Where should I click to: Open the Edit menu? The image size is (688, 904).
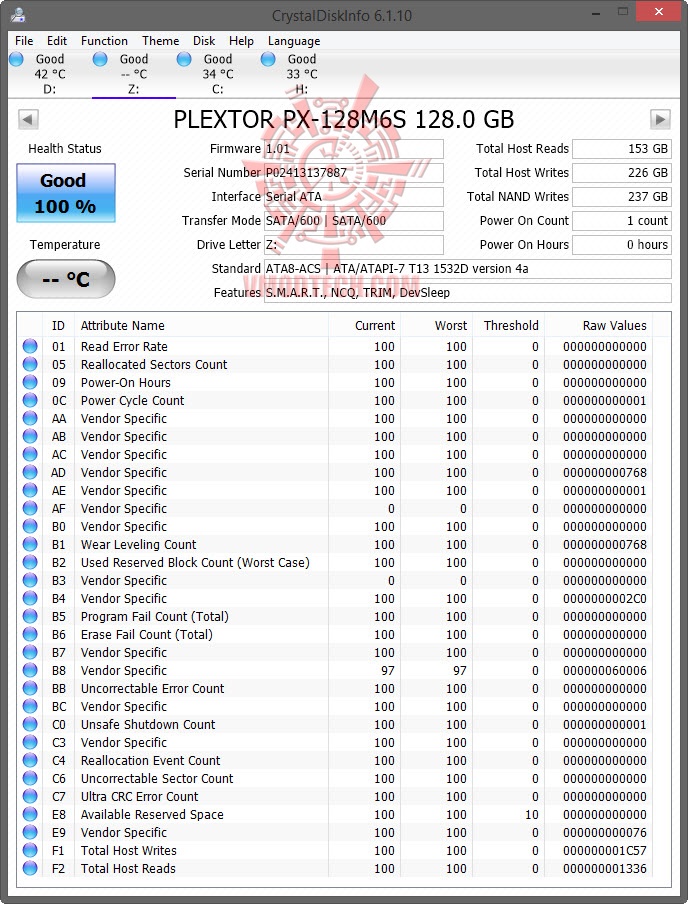tap(57, 41)
